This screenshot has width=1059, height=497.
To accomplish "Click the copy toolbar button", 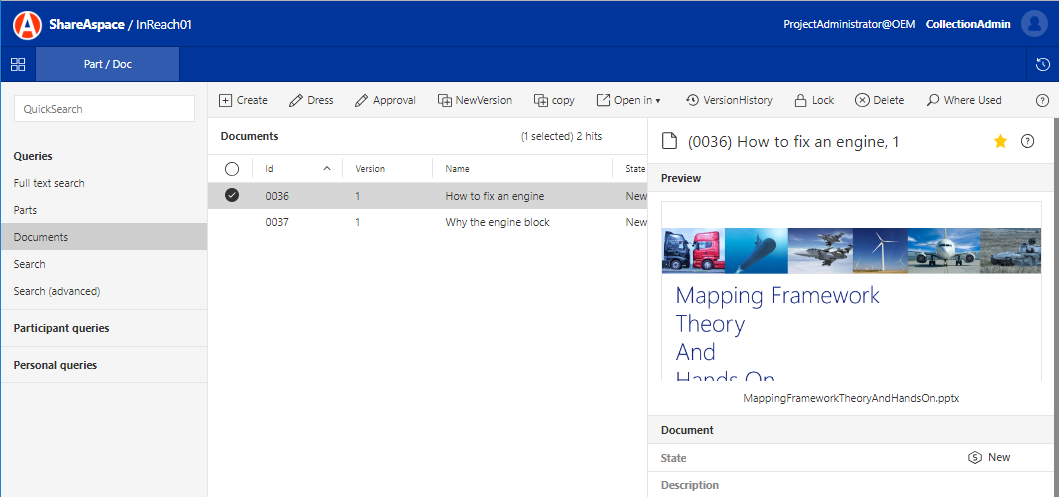I will point(554,100).
